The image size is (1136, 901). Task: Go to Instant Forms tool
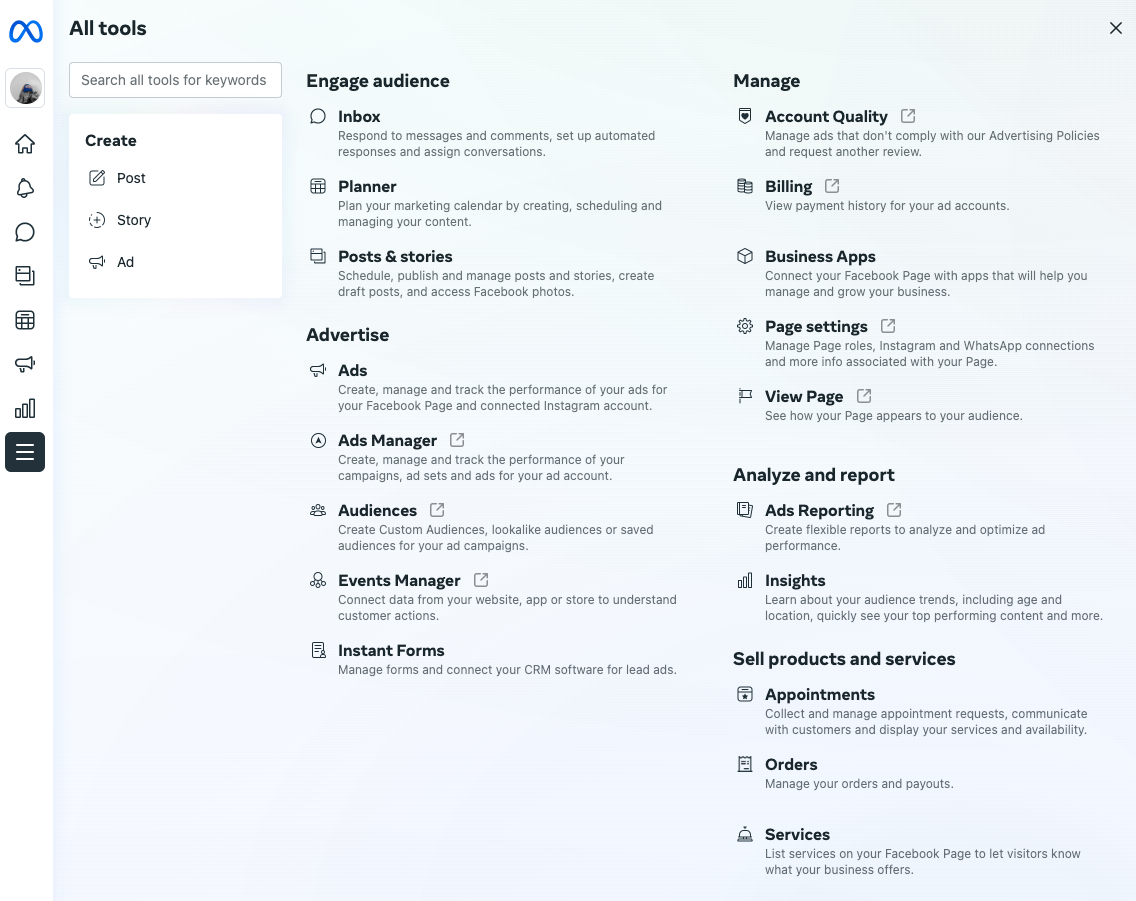coord(391,650)
